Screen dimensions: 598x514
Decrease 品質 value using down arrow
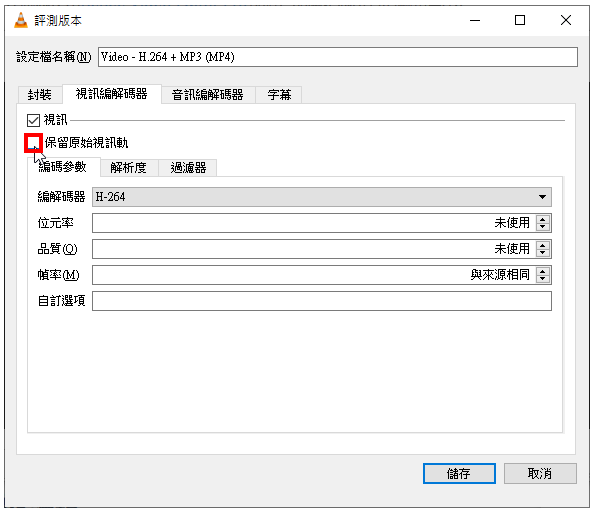(x=543, y=252)
